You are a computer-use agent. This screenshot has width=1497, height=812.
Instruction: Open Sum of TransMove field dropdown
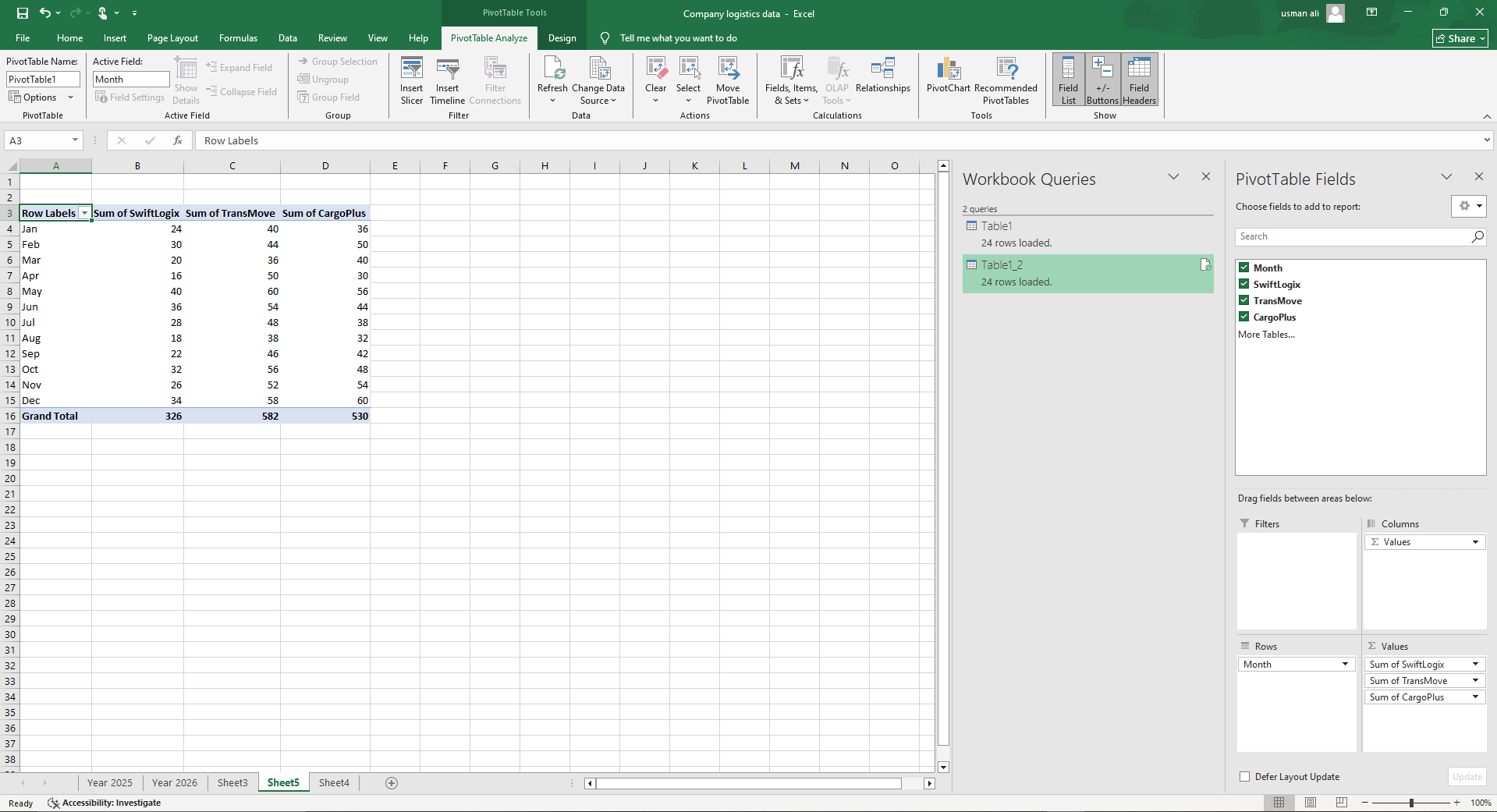[x=1475, y=681]
